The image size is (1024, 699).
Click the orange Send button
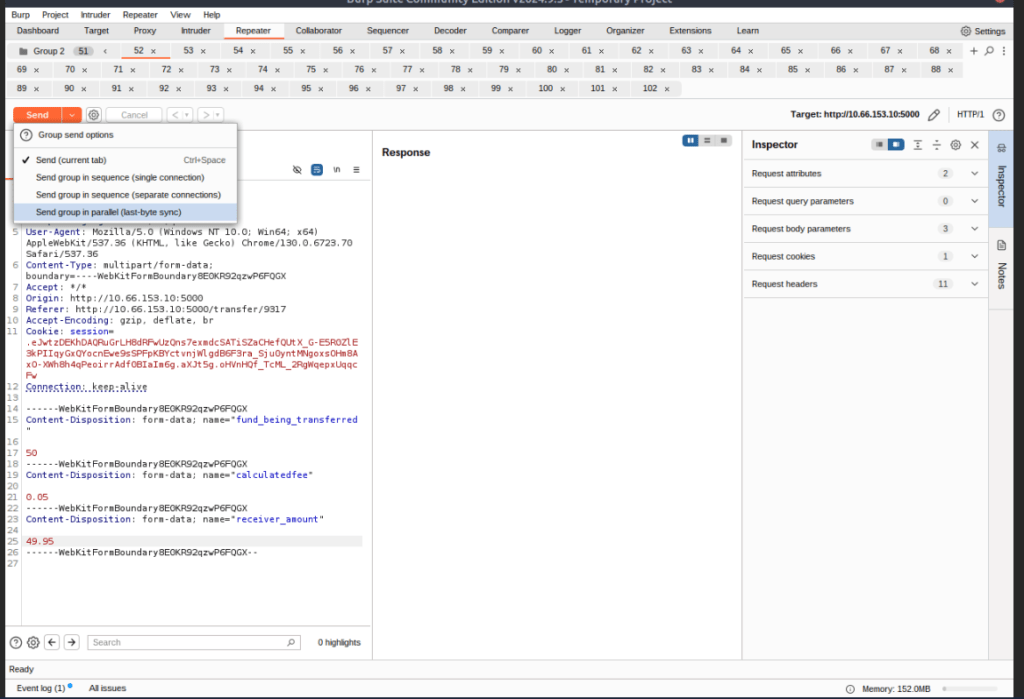pyautogui.click(x=37, y=115)
